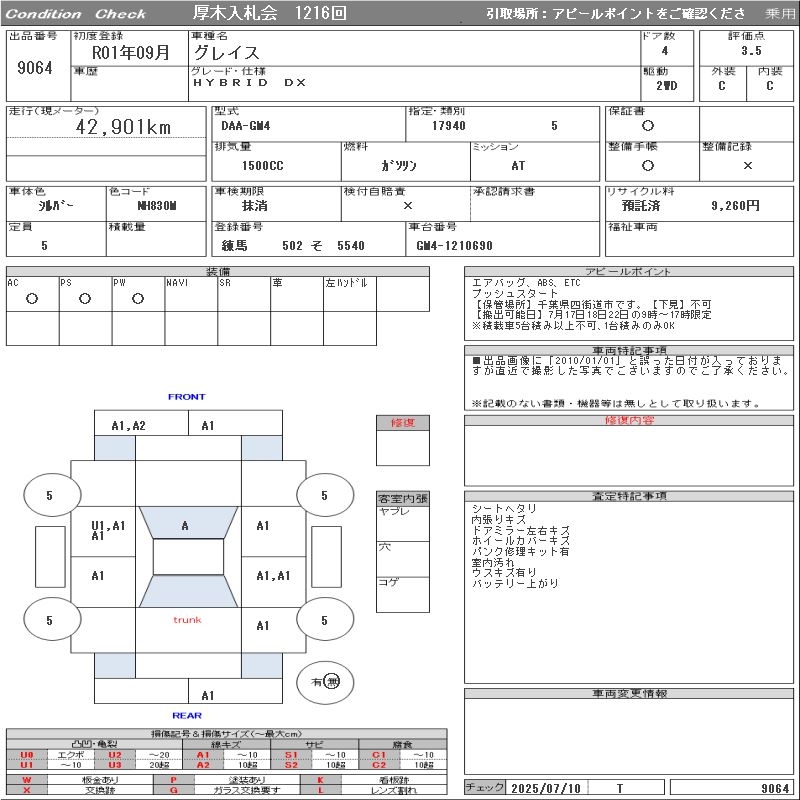The width and height of the screenshot is (800, 800).
Task: Click the circle under 整備手帳
Action: pyautogui.click(x=648, y=166)
